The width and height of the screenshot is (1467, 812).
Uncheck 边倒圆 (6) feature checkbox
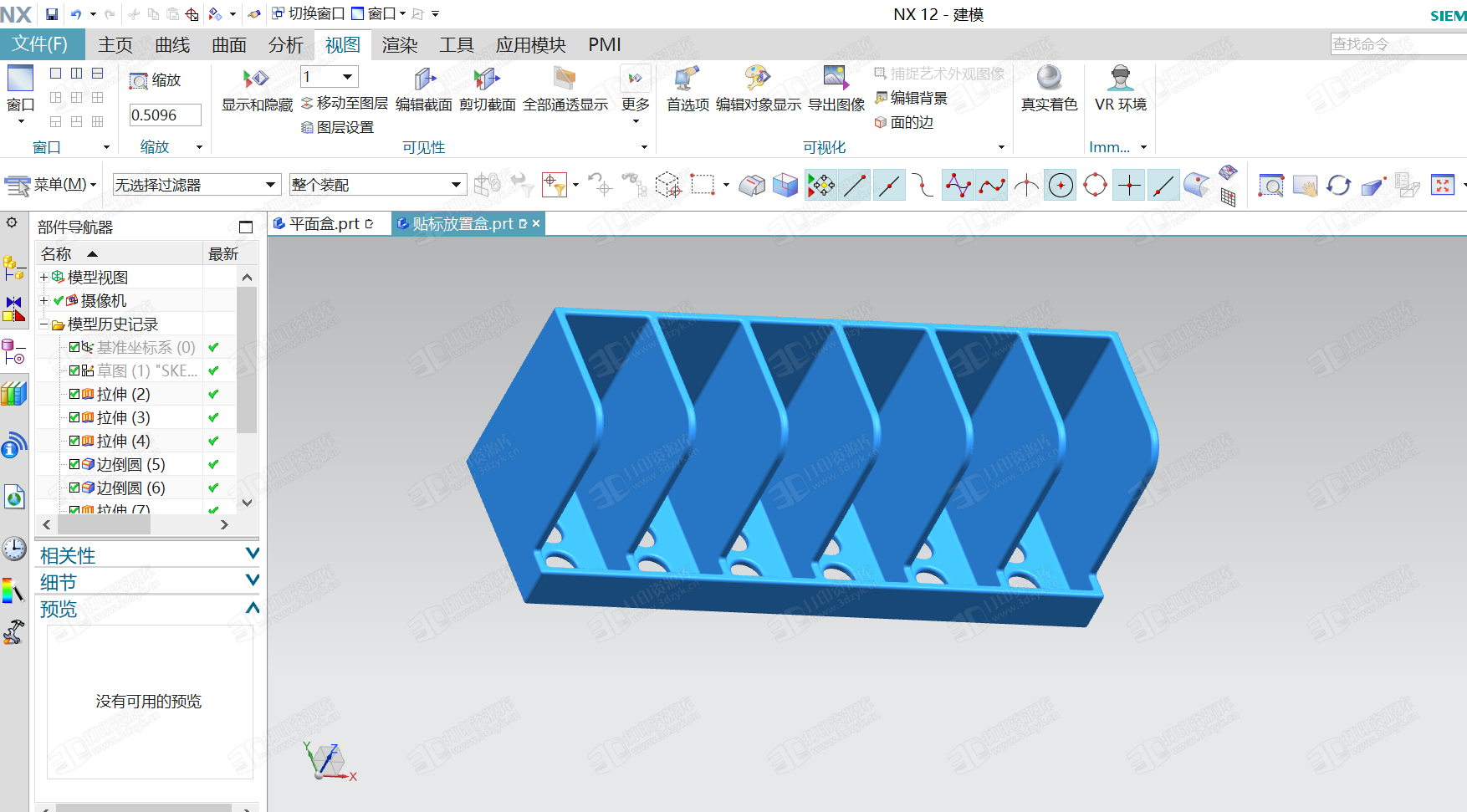pos(74,488)
